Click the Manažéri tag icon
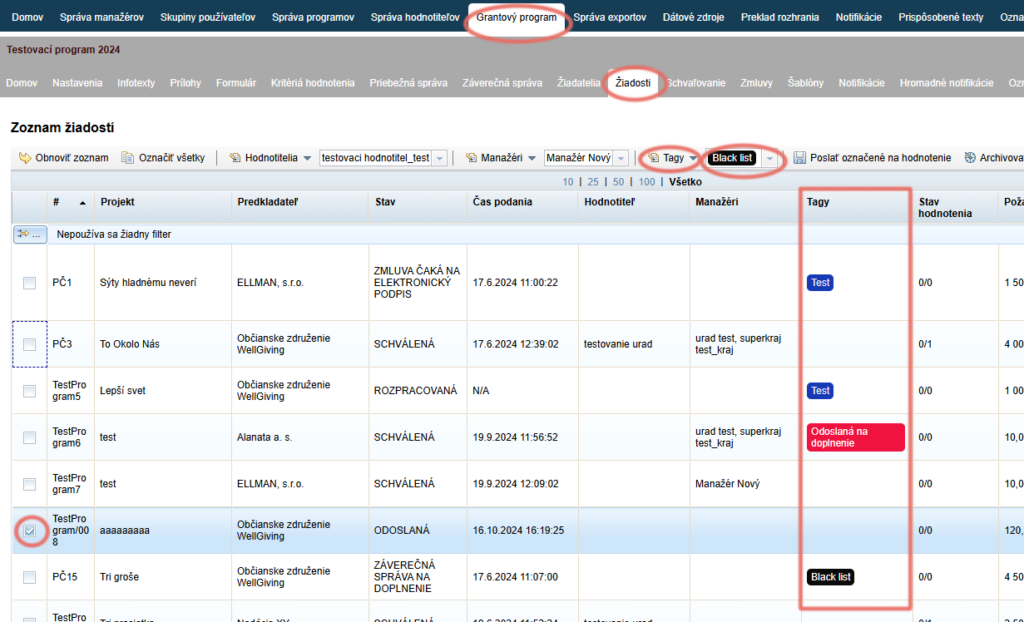The width and height of the screenshot is (1024, 622). [471, 157]
